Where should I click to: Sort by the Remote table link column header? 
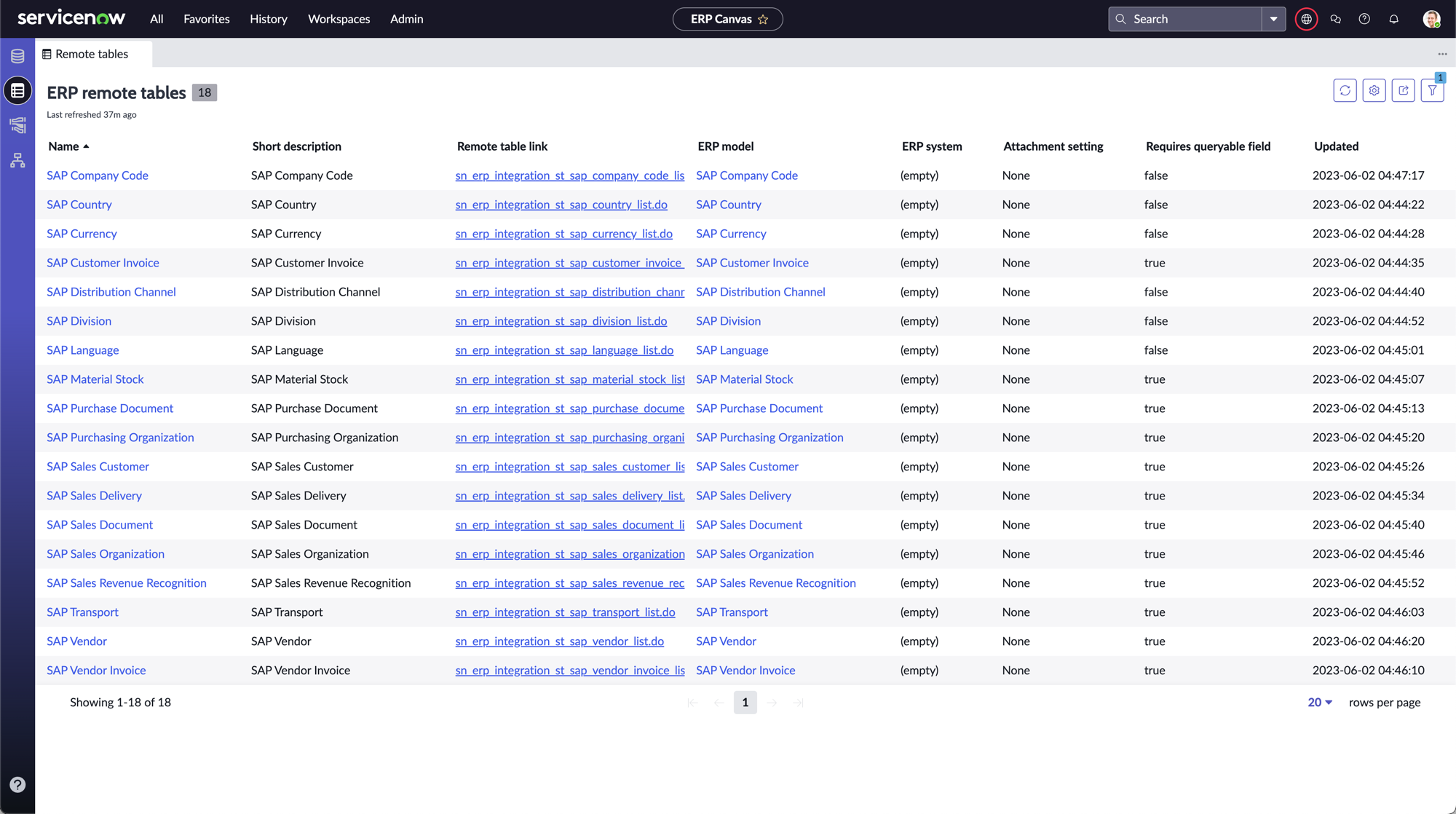click(x=502, y=146)
